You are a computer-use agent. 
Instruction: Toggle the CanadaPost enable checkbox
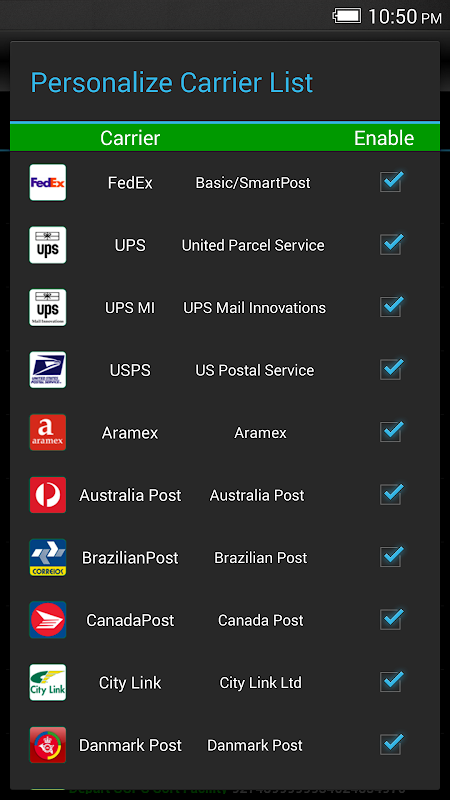(x=391, y=619)
